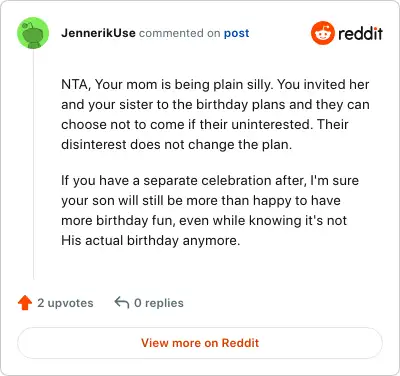
Task: Click JennerikUse's green Snoo avatar
Action: [33, 33]
